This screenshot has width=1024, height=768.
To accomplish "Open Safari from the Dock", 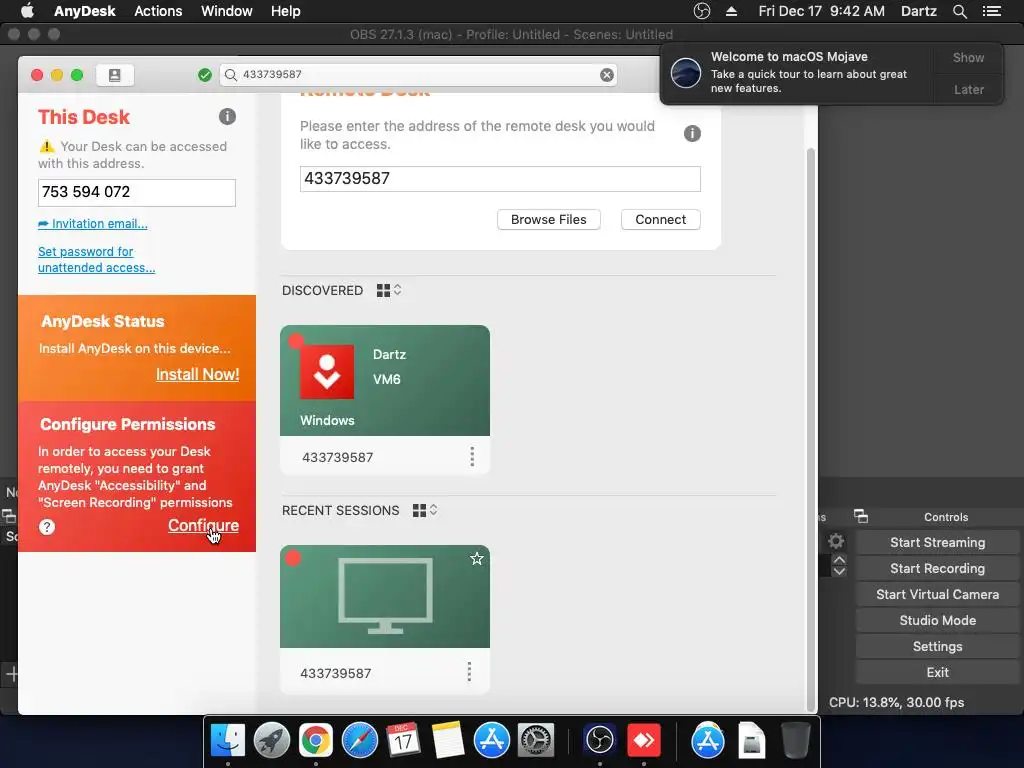I will tap(360, 741).
